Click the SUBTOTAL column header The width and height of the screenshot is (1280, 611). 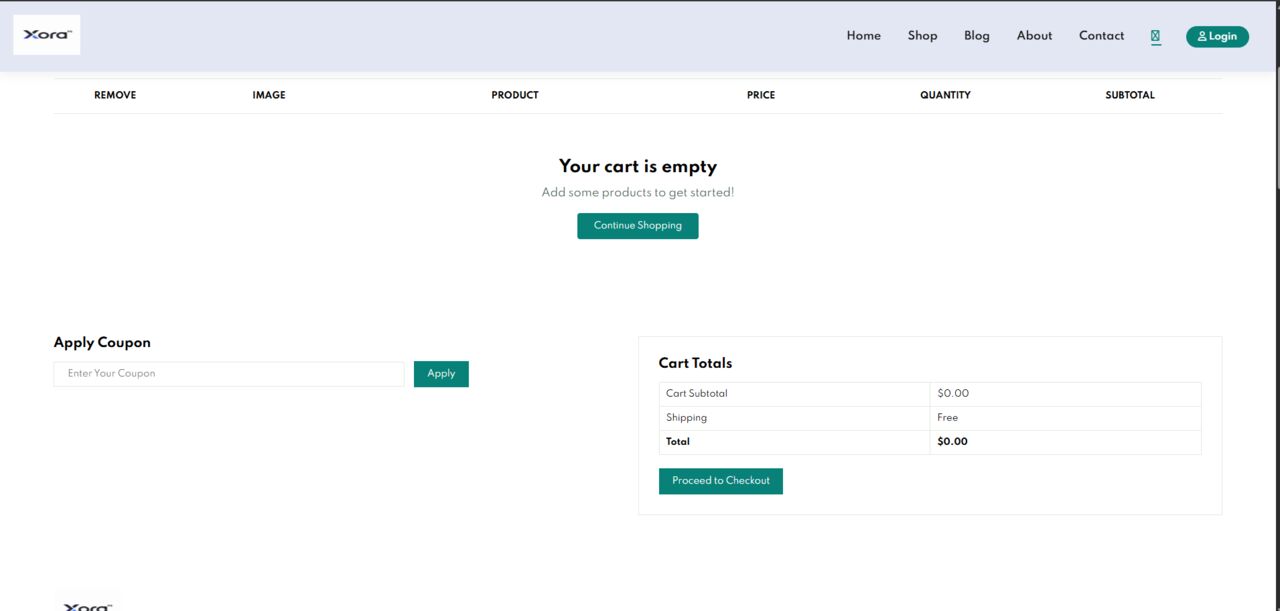coord(1130,95)
